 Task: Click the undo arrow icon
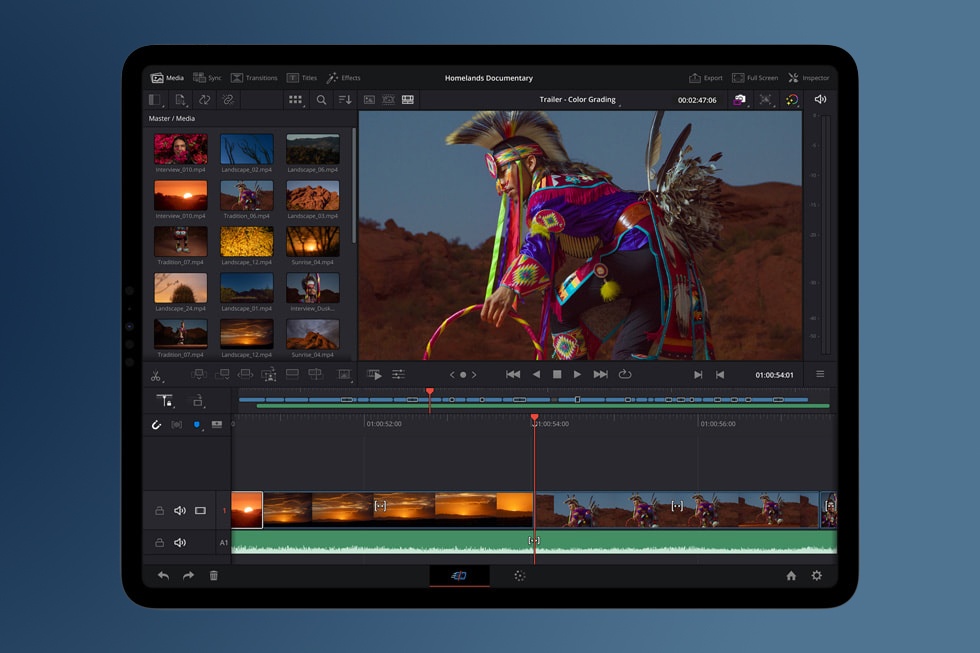click(163, 576)
